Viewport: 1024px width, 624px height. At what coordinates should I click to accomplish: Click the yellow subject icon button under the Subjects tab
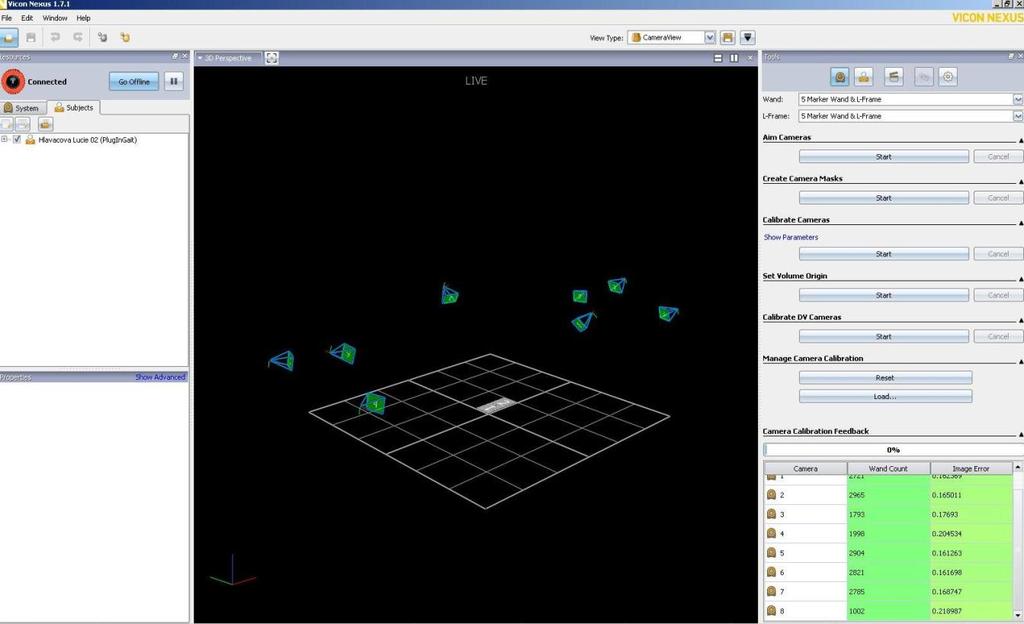click(x=45, y=124)
